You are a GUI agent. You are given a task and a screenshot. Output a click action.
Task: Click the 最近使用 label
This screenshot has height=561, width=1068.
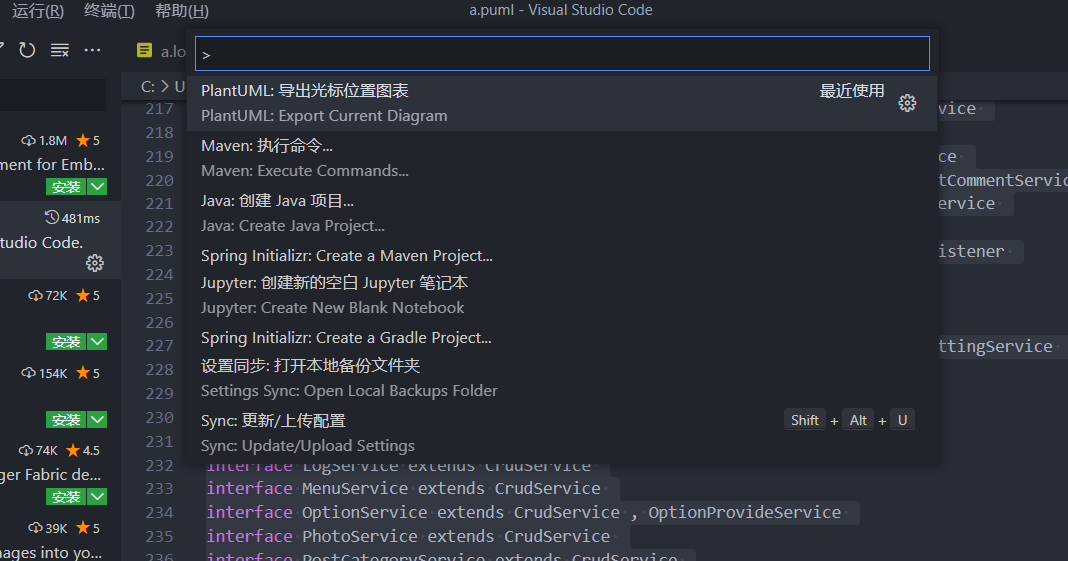pos(852,91)
